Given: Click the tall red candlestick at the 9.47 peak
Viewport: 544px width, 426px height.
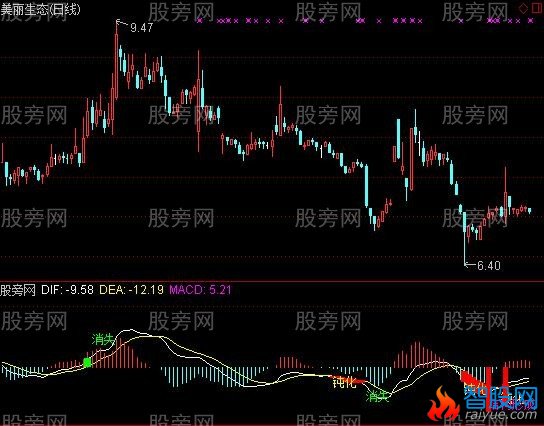Looking at the screenshot, I should pos(117,61).
